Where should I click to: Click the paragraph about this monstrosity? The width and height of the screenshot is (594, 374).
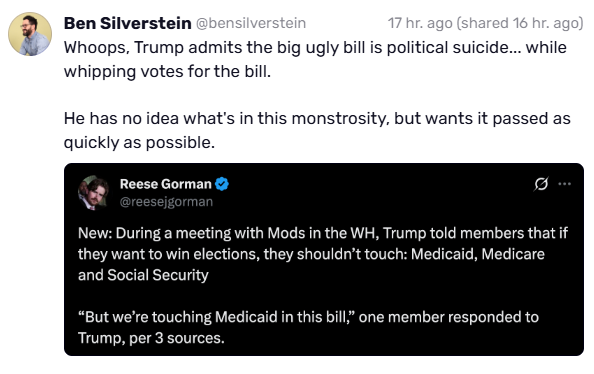click(x=317, y=130)
